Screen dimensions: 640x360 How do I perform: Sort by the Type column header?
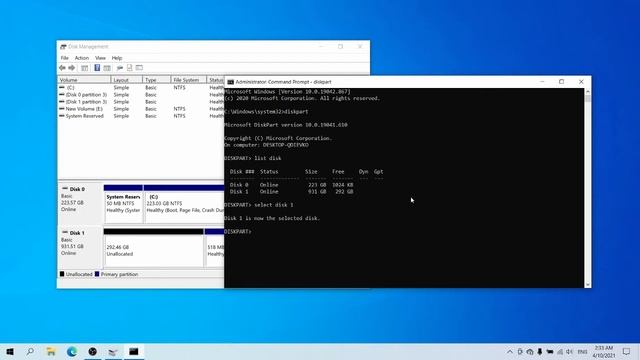(157, 80)
